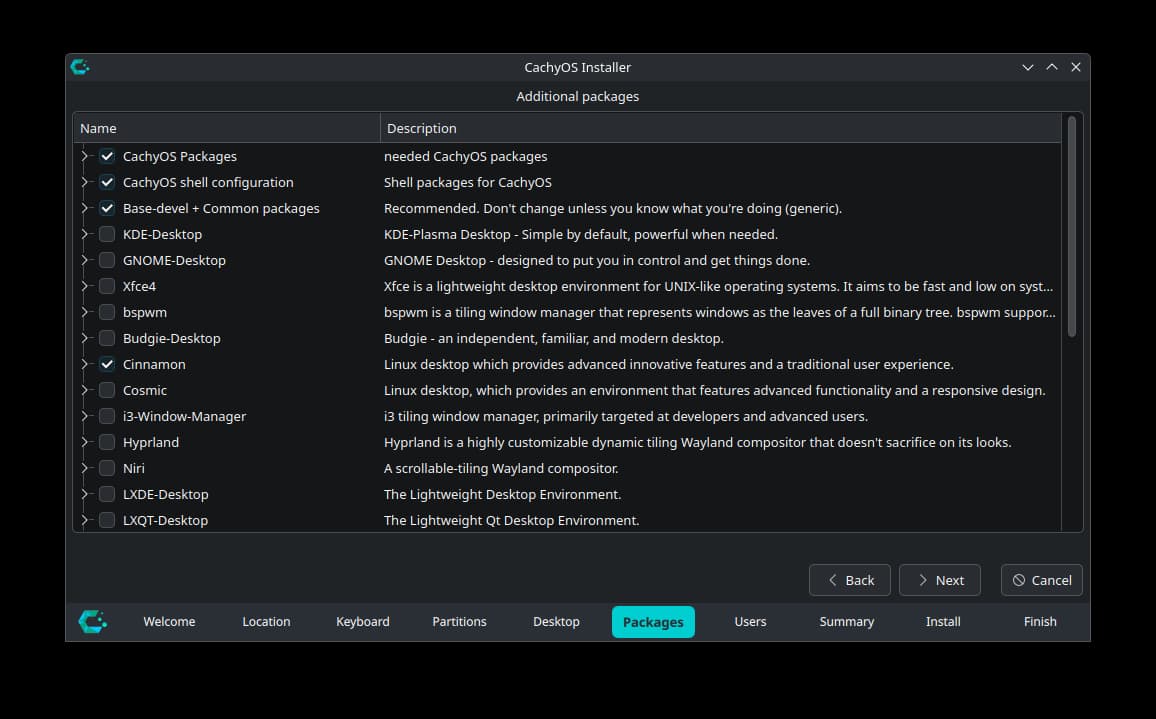Click the Hyprland description text
Image resolution: width=1156 pixels, height=719 pixels.
click(x=697, y=442)
